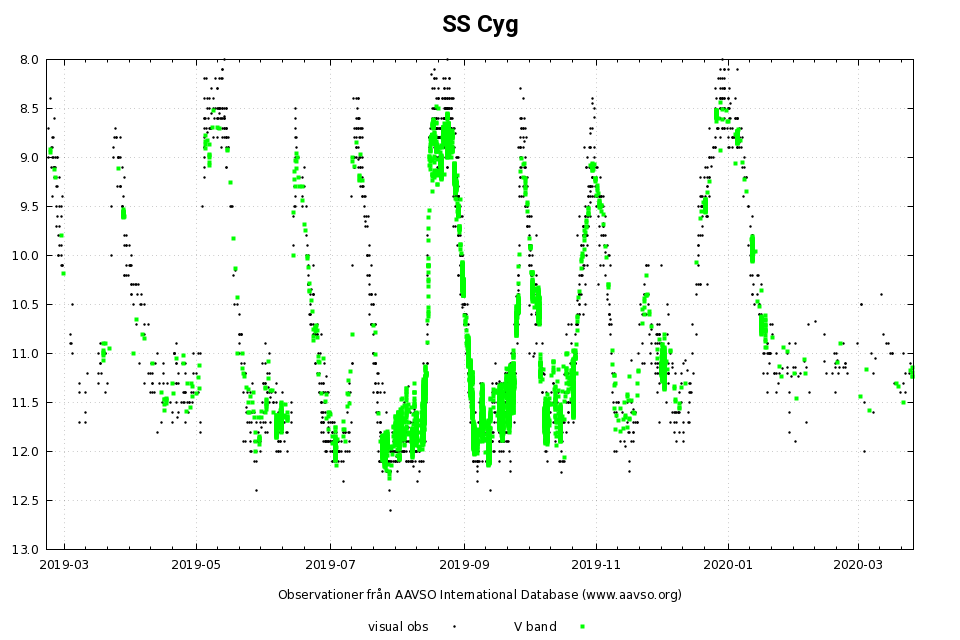The height and width of the screenshot is (640, 960).
Task: Click the black visual obs legend dot
Action: (454, 627)
